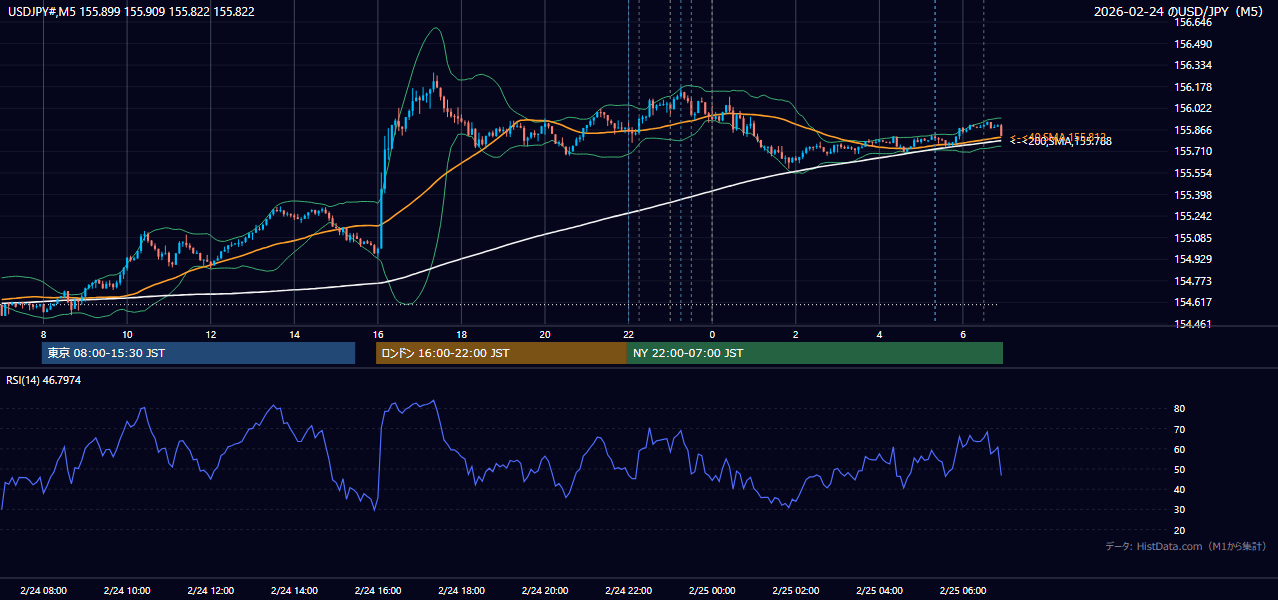
Task: Click hour tick 10 under the price chart
Action: pos(127,334)
